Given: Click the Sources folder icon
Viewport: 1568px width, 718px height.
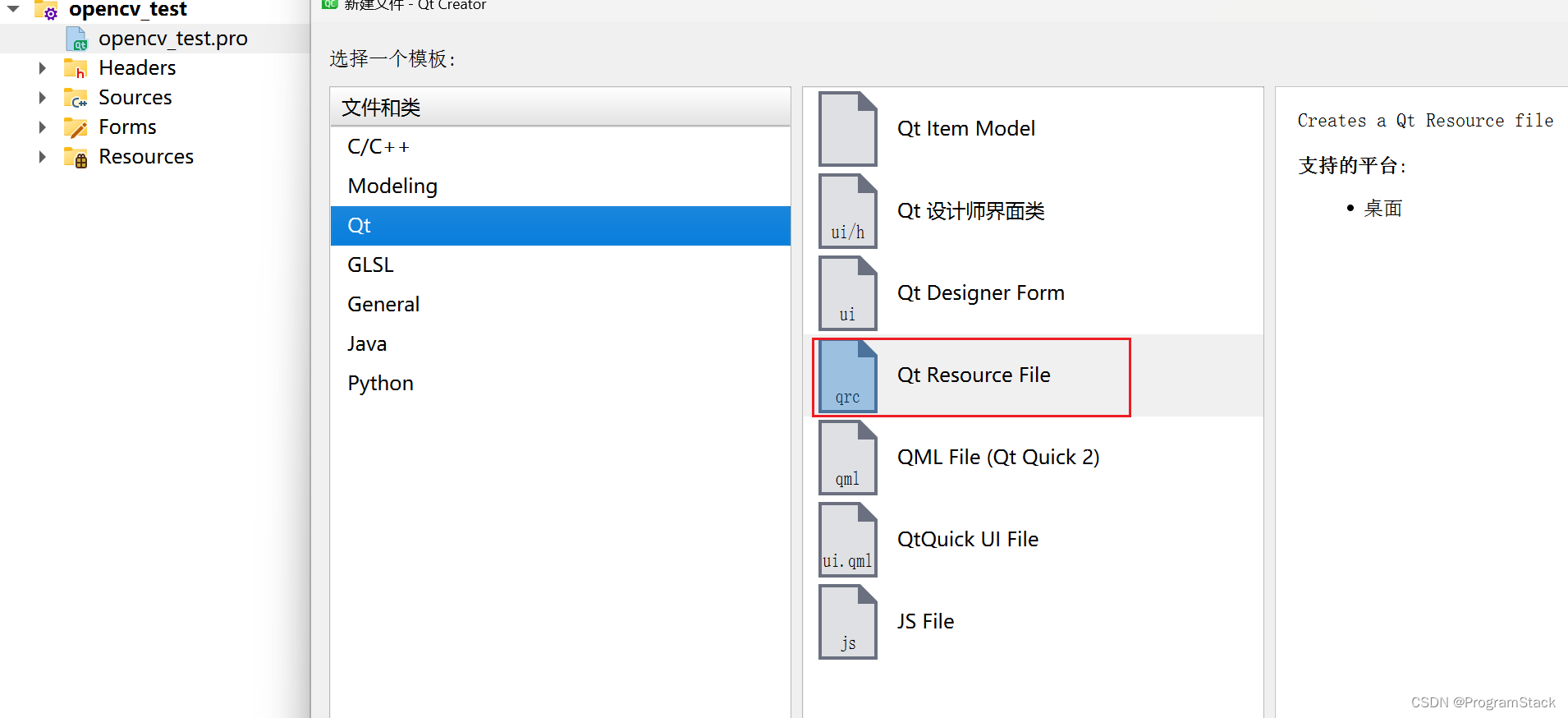Looking at the screenshot, I should (x=76, y=98).
